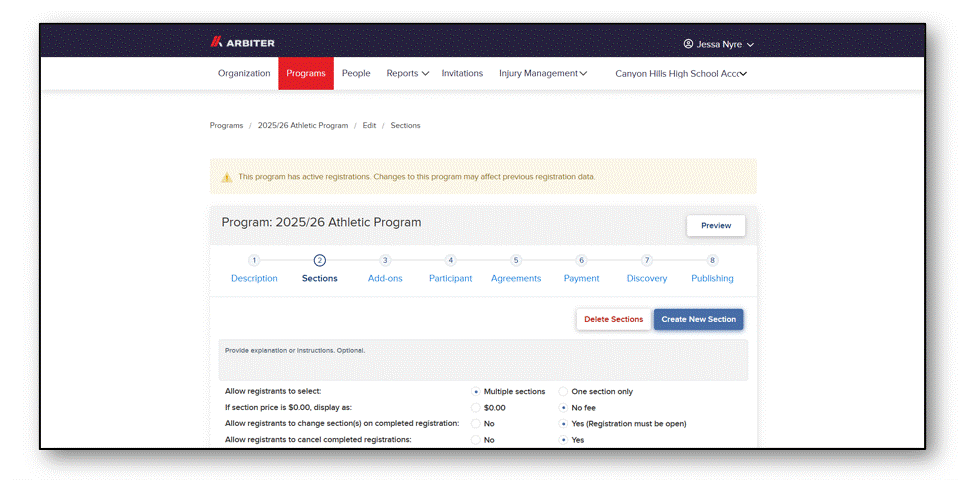Click the Allow registrants to select label

click(273, 392)
